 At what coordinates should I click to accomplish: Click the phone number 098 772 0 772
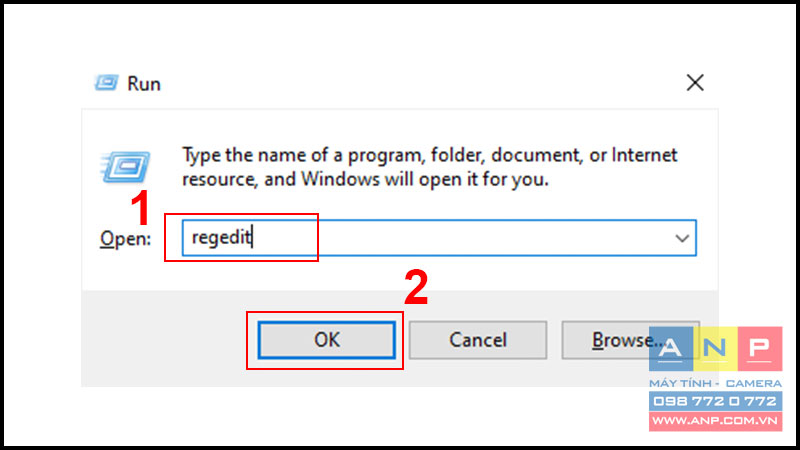[715, 402]
